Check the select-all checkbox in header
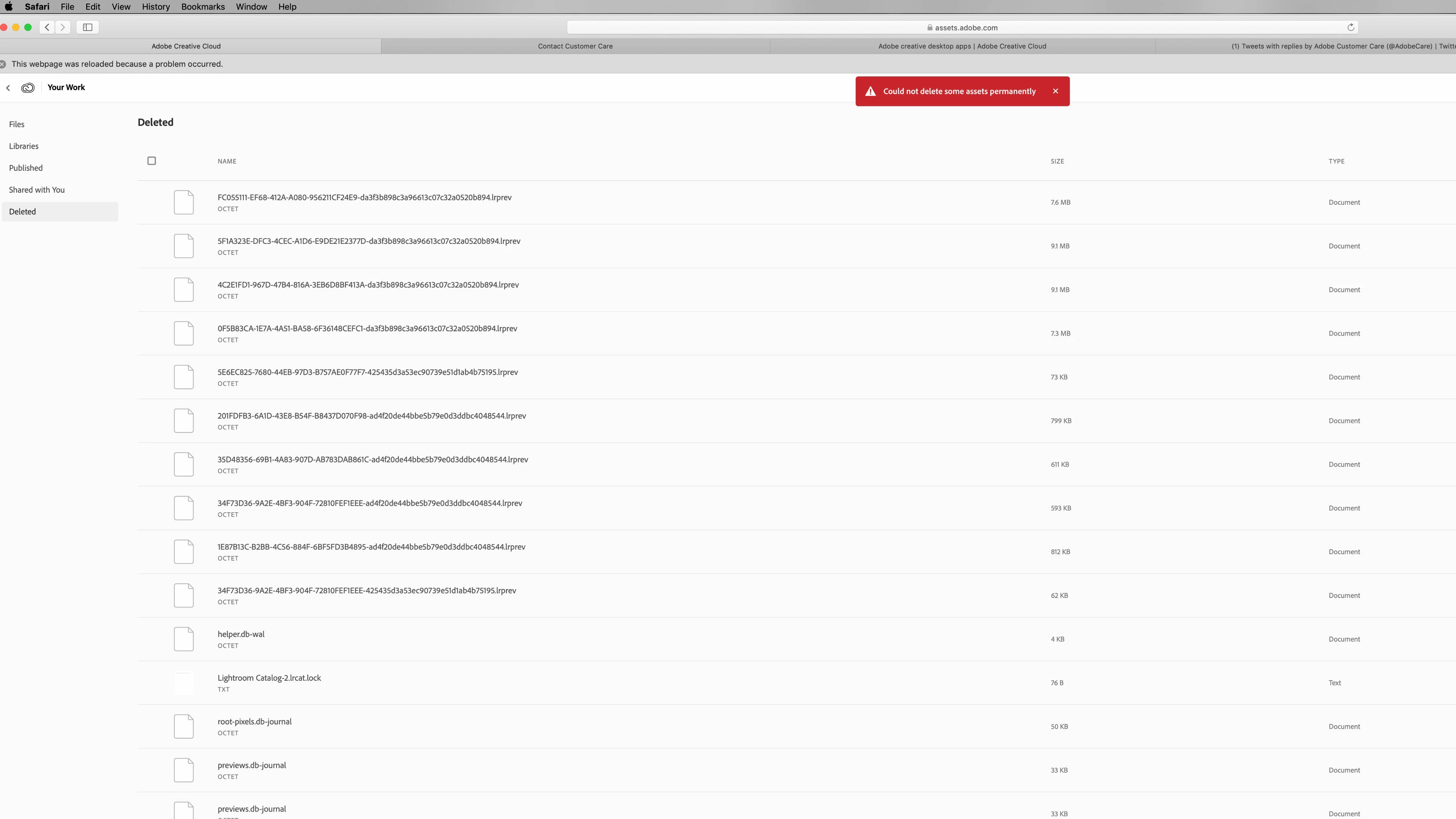This screenshot has width=1456, height=819. point(151,161)
